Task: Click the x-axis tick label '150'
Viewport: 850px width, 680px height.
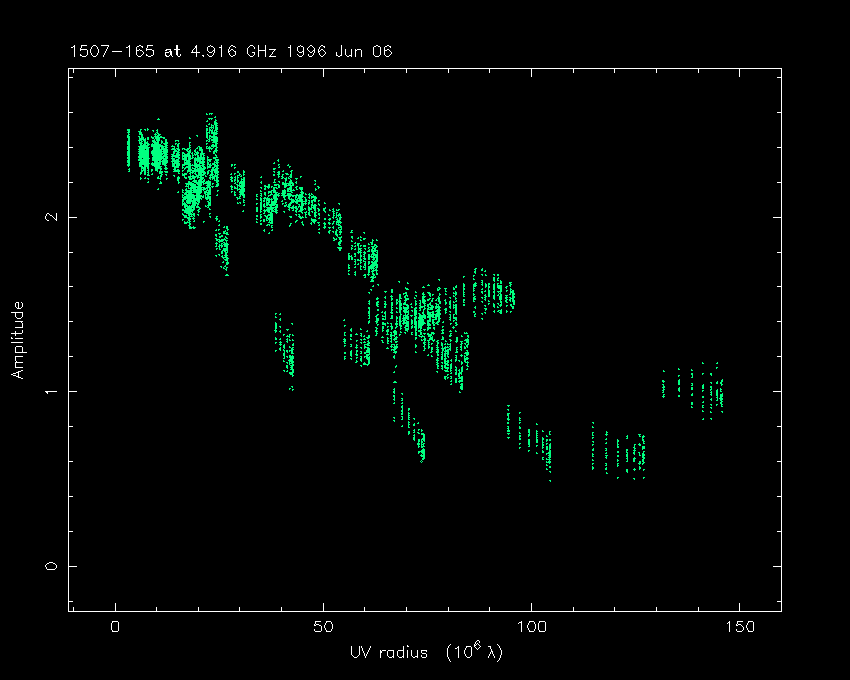Action: point(738,627)
